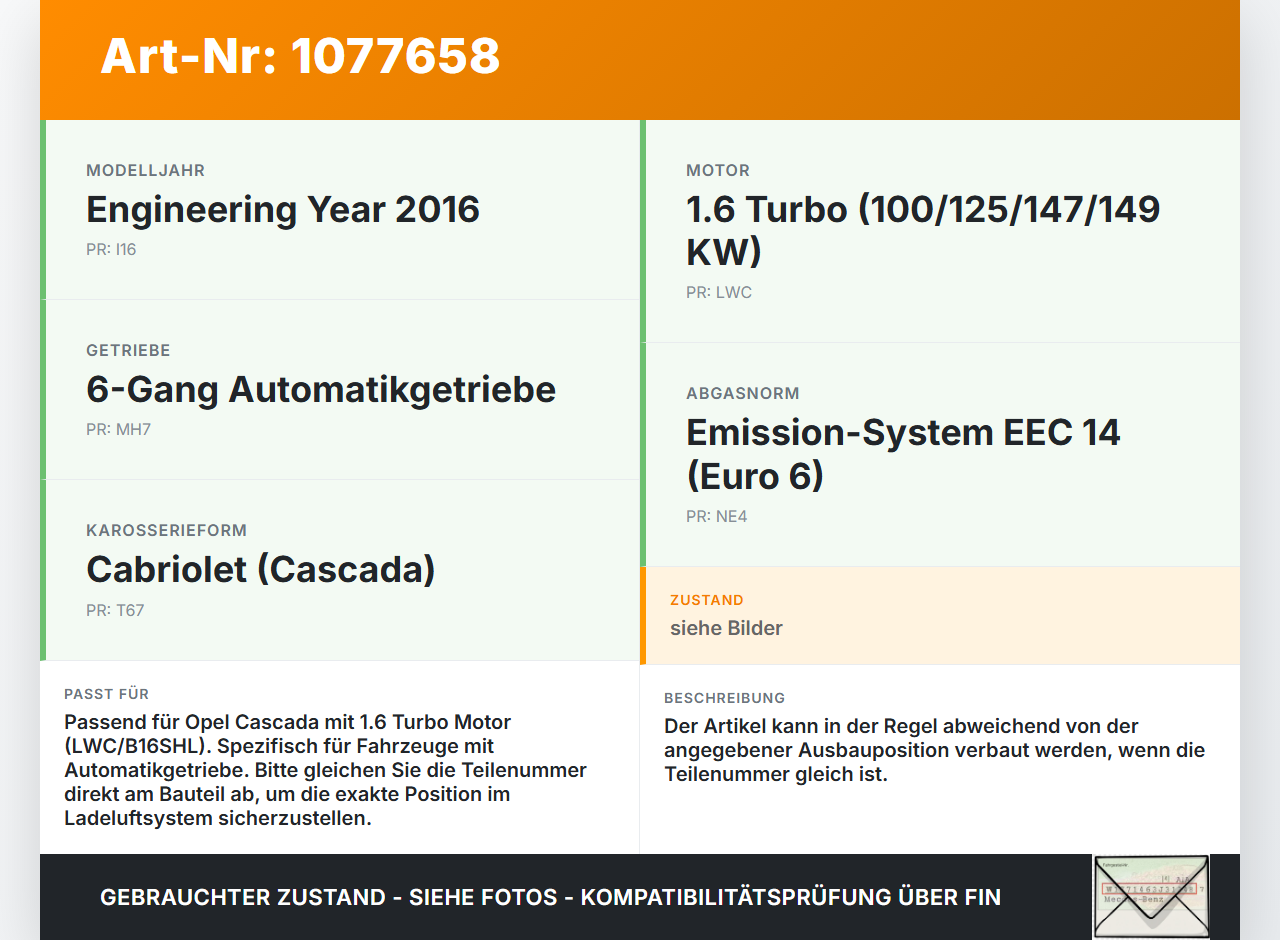Click the 'siehe Bilder' condition text
1280x940 pixels.
(x=726, y=628)
